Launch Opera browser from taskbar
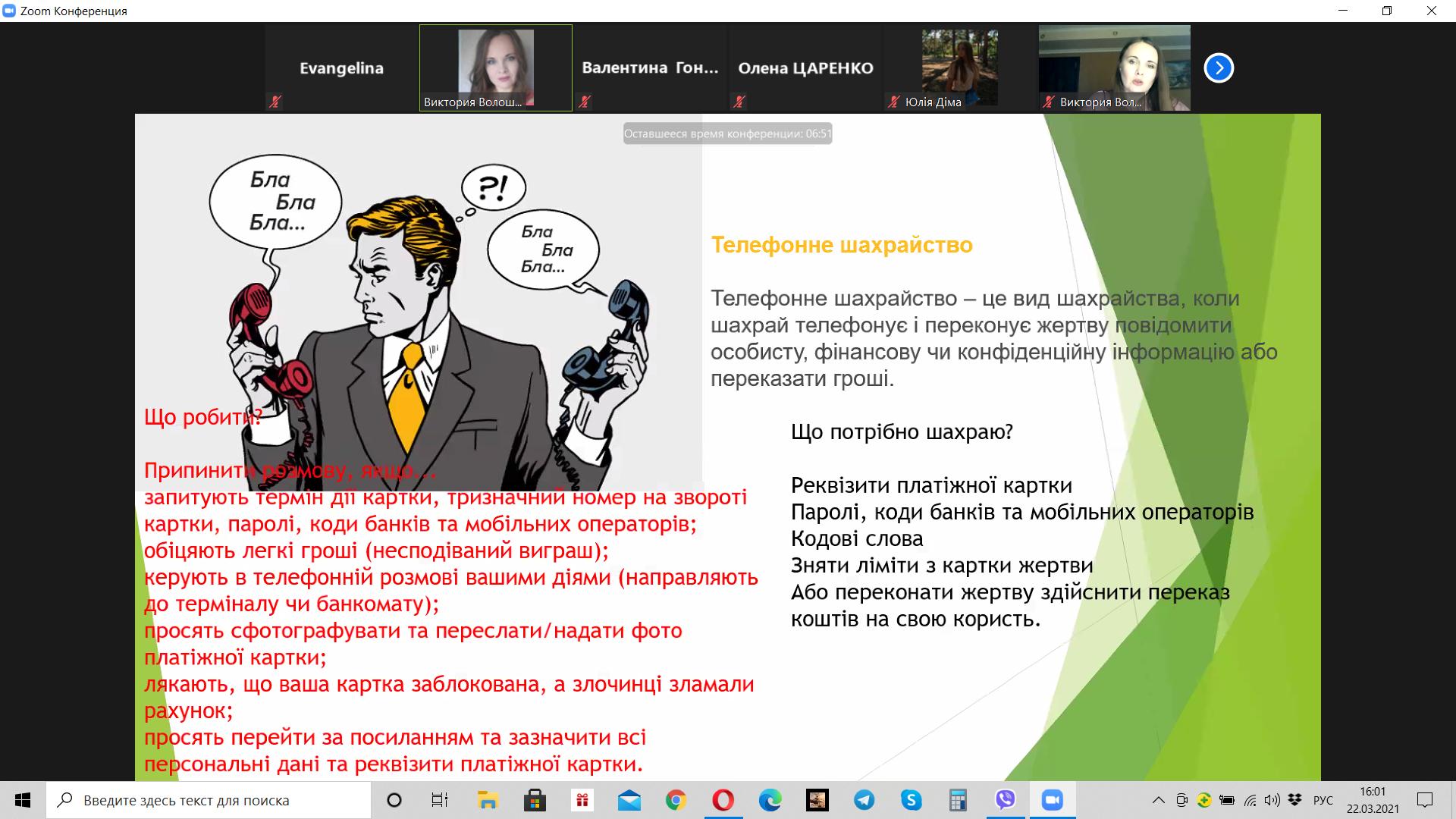Screen dimensions: 1456x819 click(723, 800)
